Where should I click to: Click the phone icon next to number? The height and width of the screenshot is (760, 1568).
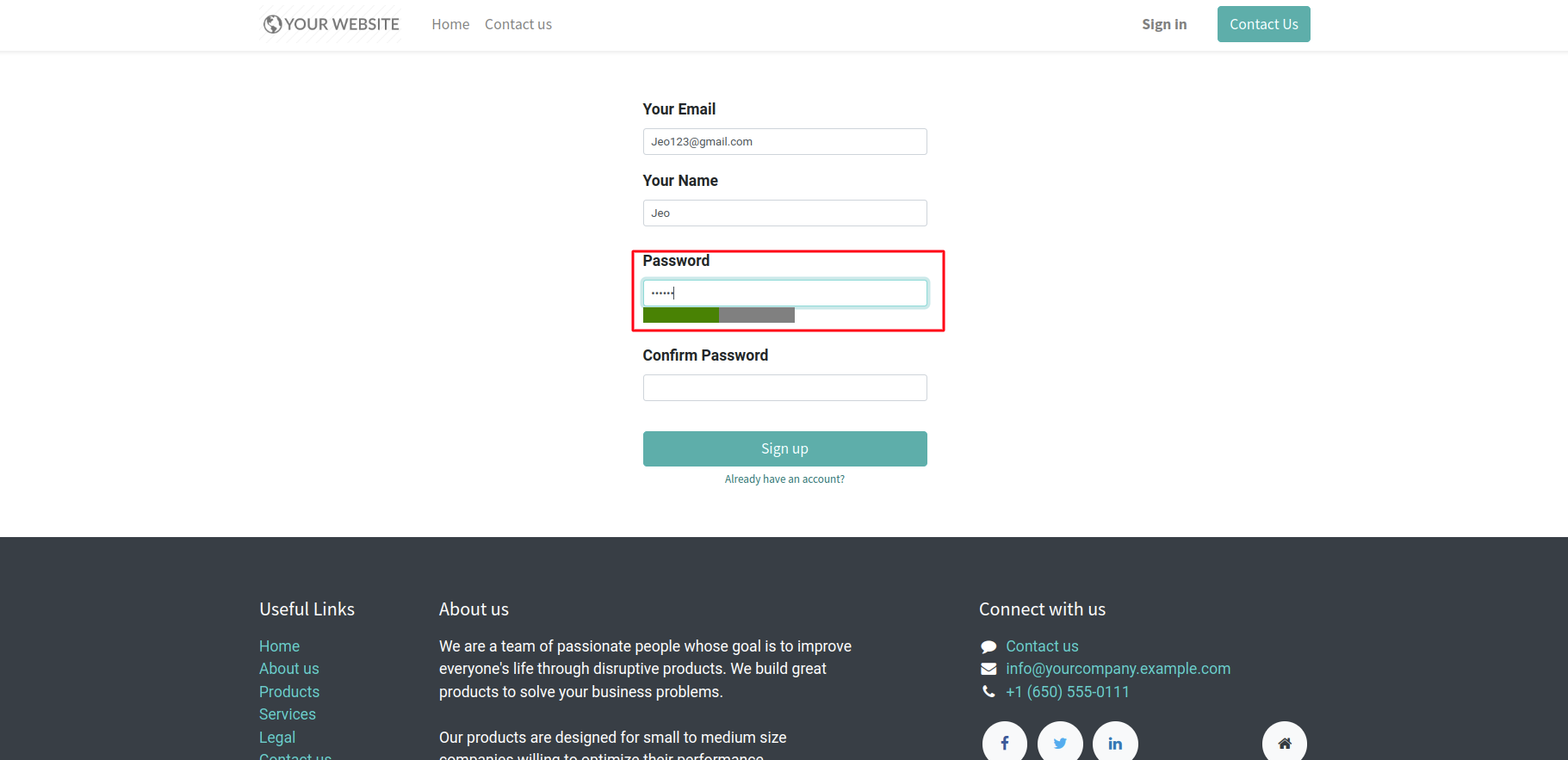[989, 692]
